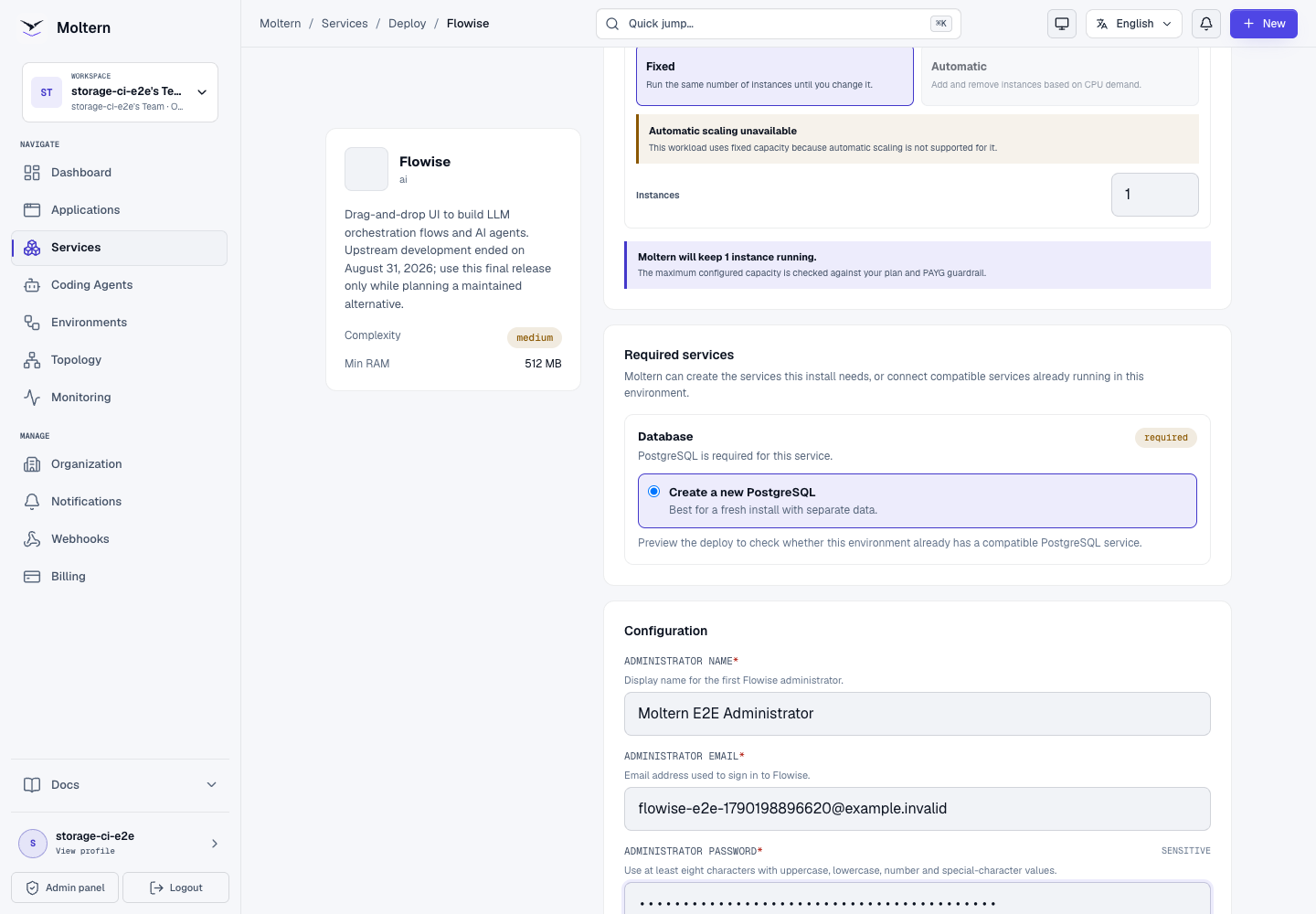Click the Applications window icon

[x=32, y=210]
